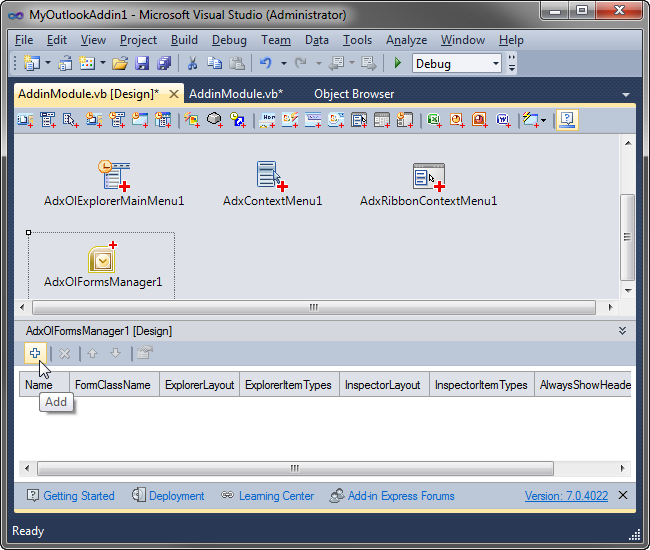Open the Analyze menu
The image size is (650, 550).
coord(406,40)
